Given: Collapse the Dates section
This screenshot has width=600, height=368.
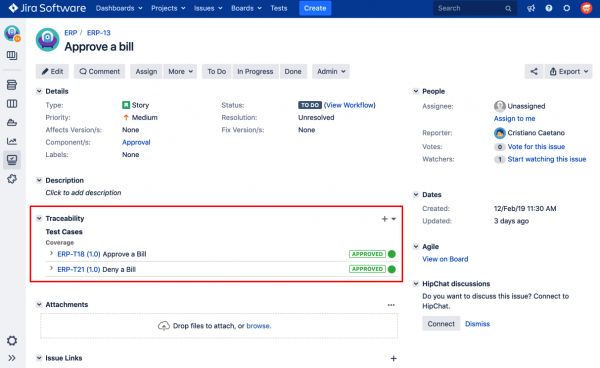Looking at the screenshot, I should [x=416, y=194].
